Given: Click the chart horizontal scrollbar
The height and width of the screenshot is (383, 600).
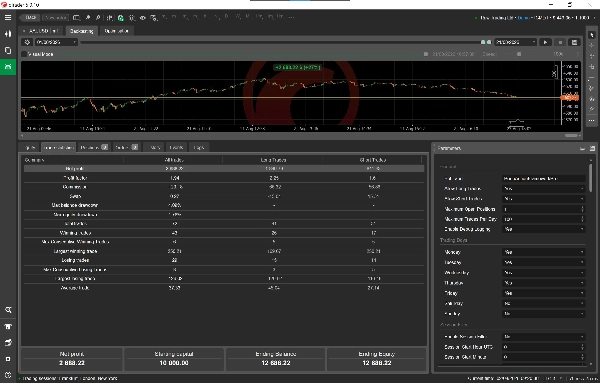Looking at the screenshot, I should 571,135.
